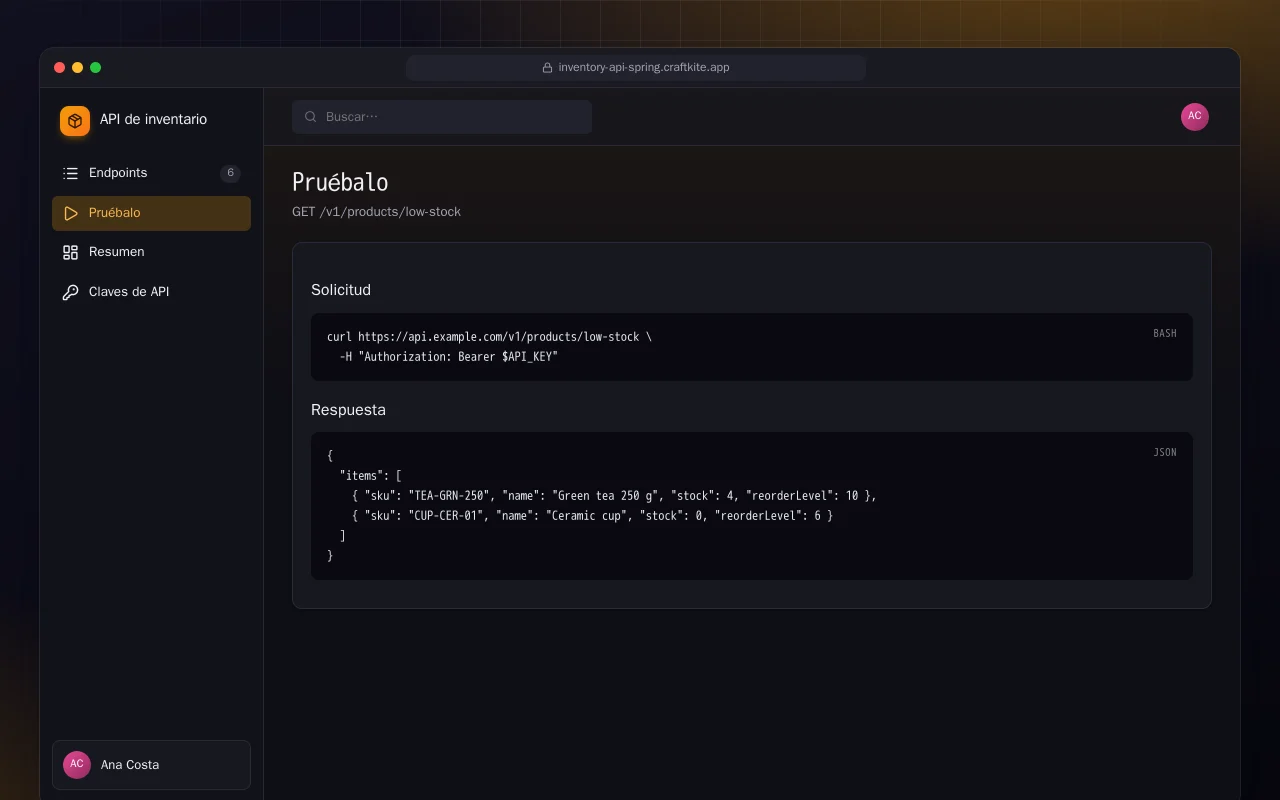1280x800 pixels.
Task: Click the Pruébalo page heading
Action: [340, 182]
